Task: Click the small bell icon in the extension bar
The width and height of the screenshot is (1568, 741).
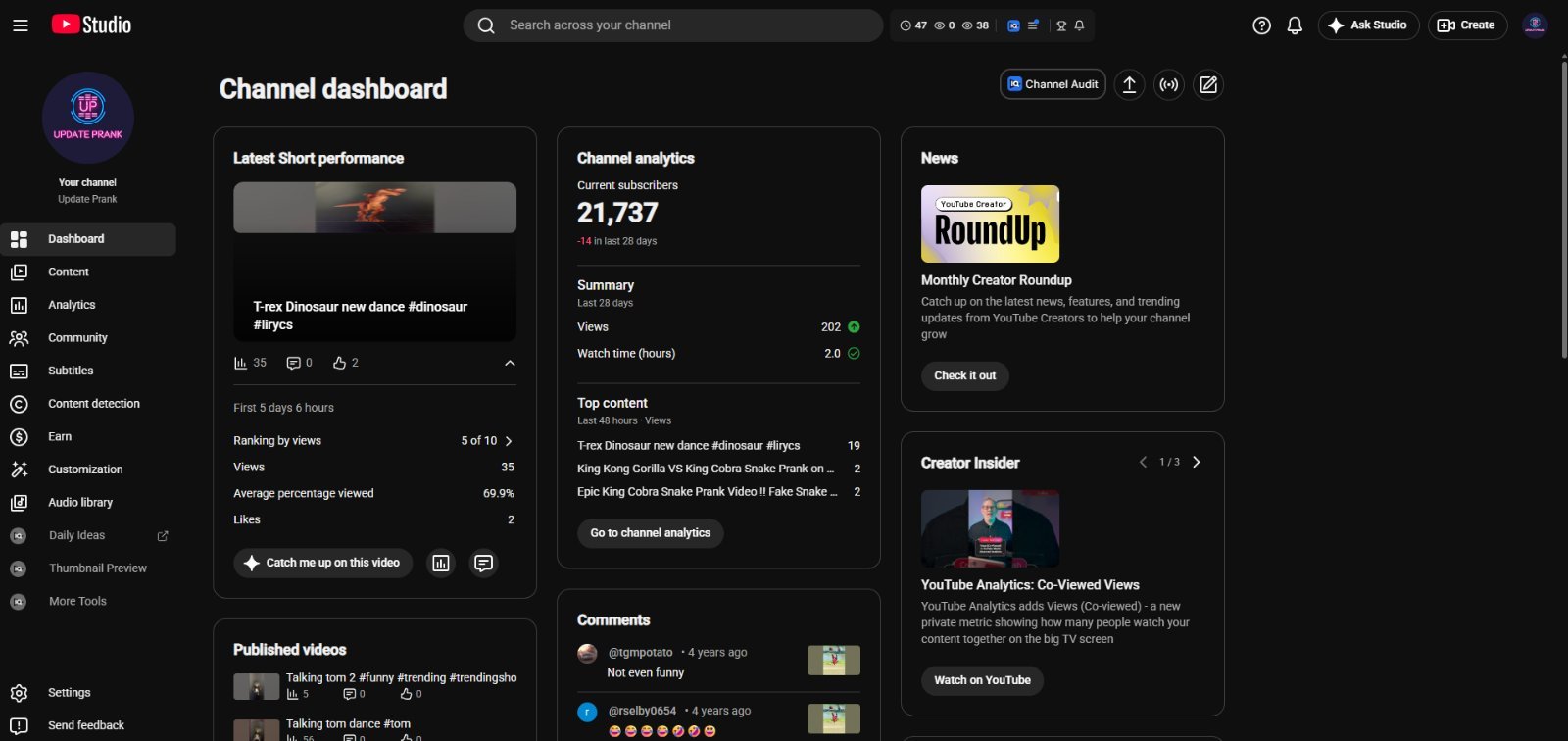Action: (x=1079, y=25)
